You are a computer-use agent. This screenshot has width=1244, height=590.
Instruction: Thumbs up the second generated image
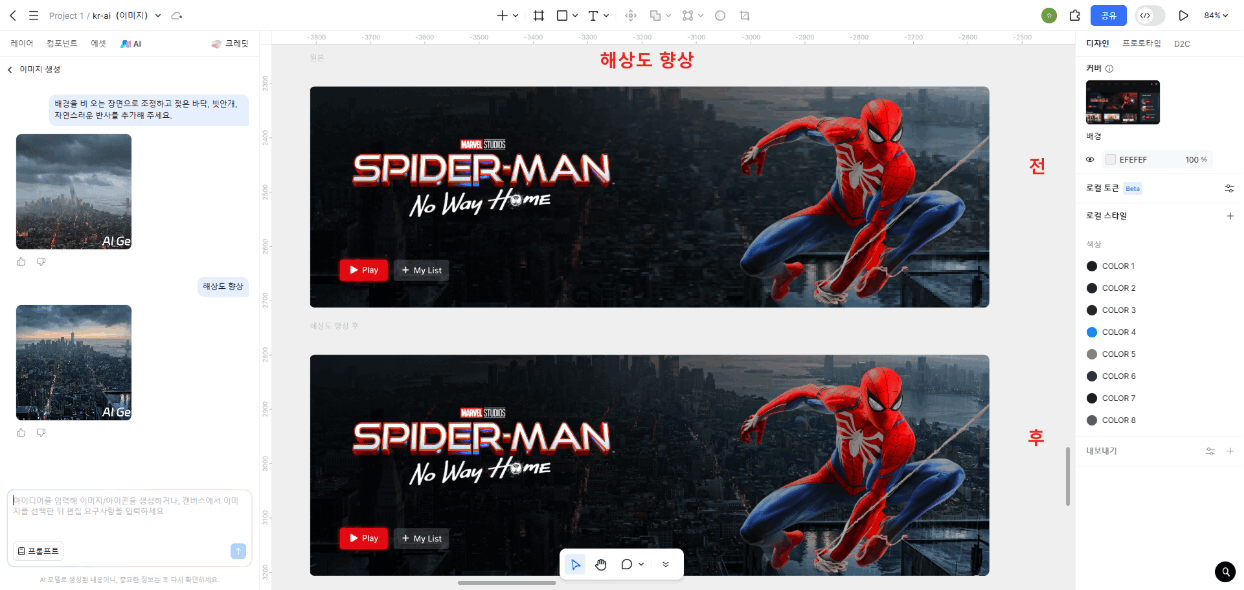pyautogui.click(x=22, y=433)
